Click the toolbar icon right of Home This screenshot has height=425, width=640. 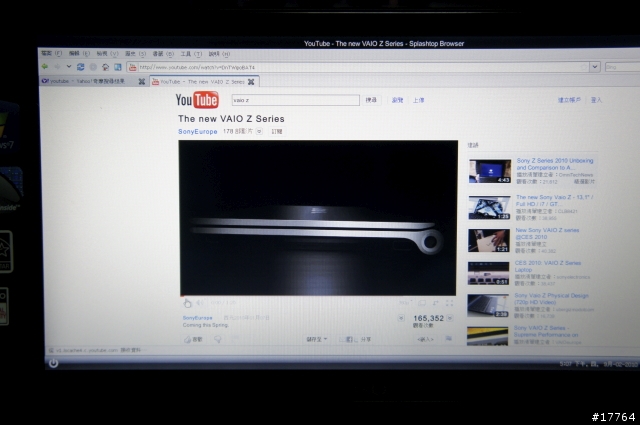coord(118,67)
